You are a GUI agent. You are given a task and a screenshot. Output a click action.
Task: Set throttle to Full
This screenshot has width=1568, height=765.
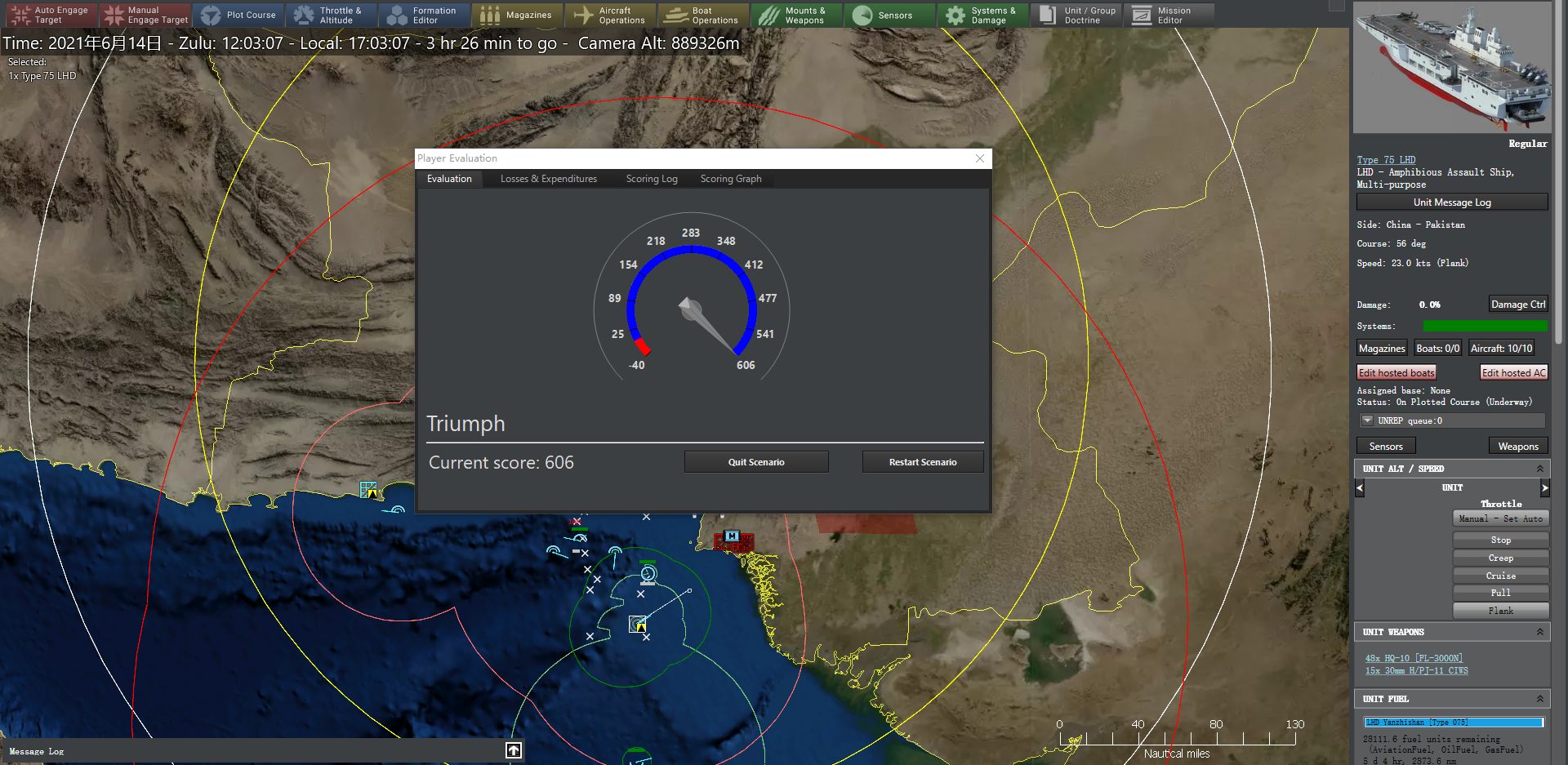(x=1501, y=593)
